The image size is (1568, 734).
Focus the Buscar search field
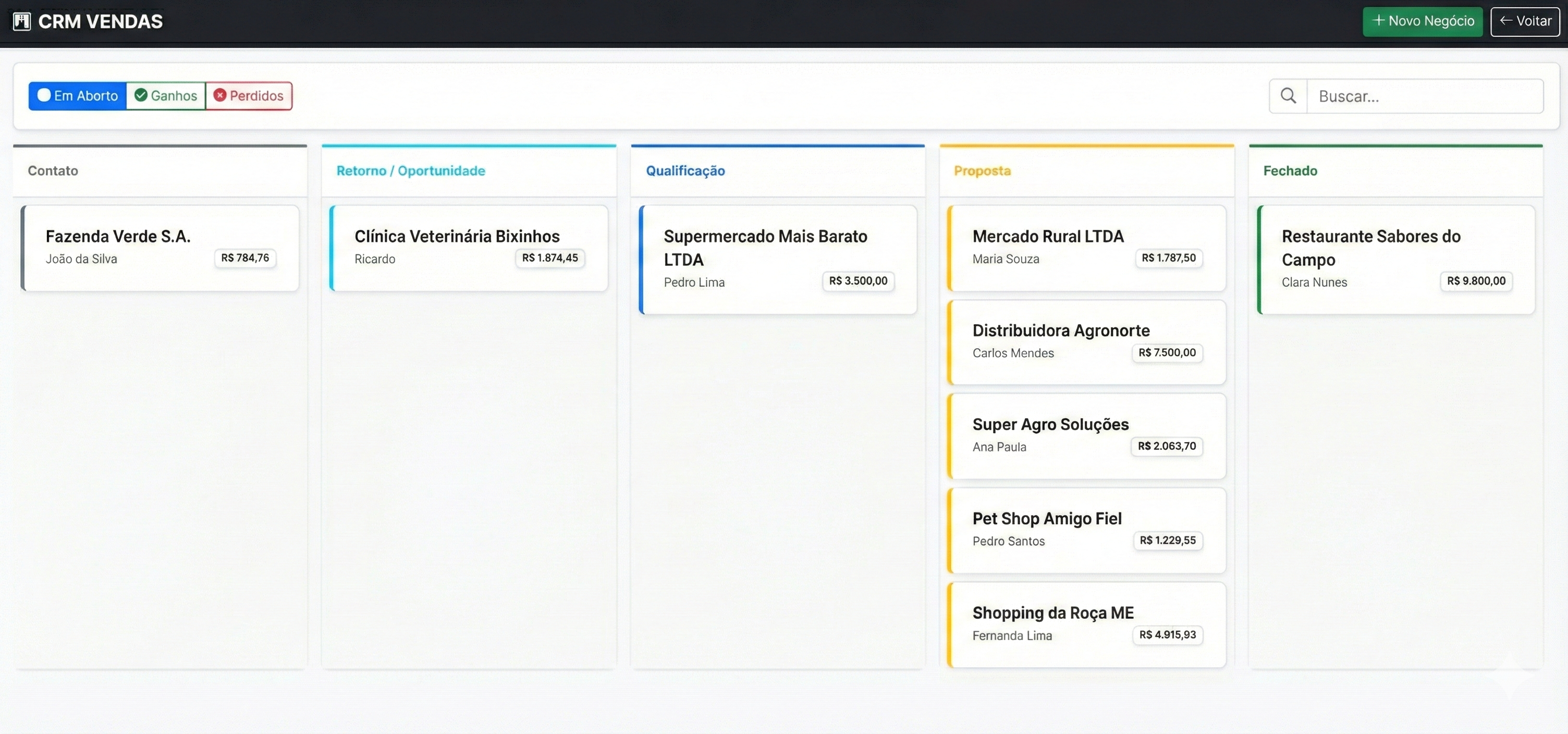pos(1424,96)
